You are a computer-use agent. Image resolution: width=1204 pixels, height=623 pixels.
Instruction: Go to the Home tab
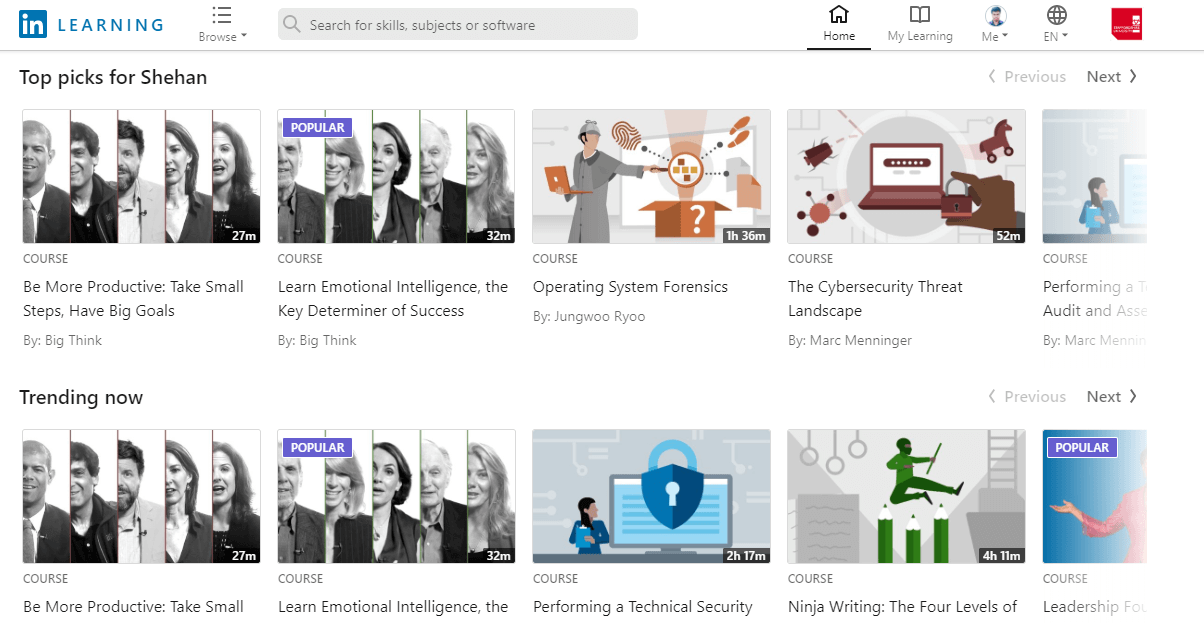[839, 24]
